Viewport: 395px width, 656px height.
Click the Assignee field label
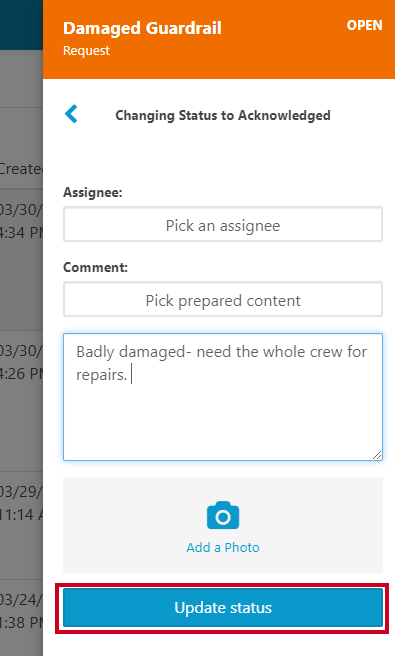(93, 192)
